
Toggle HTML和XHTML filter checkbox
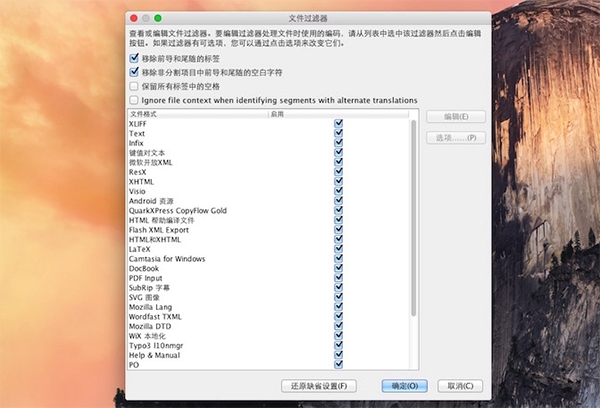(x=339, y=239)
